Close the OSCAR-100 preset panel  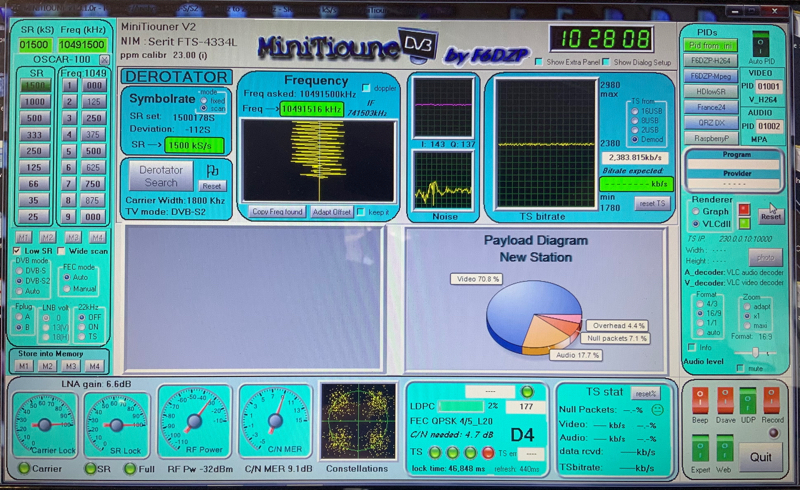pos(104,60)
